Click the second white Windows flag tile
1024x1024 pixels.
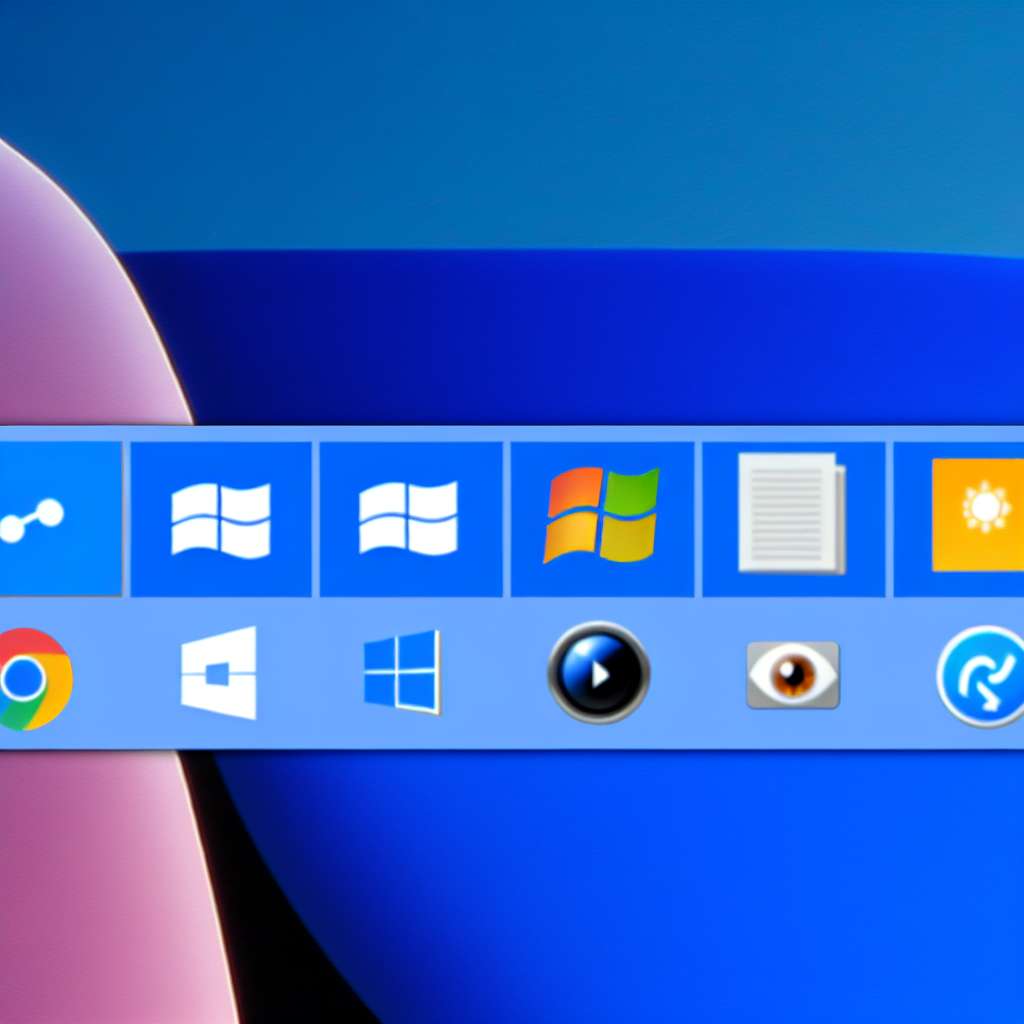tap(411, 519)
